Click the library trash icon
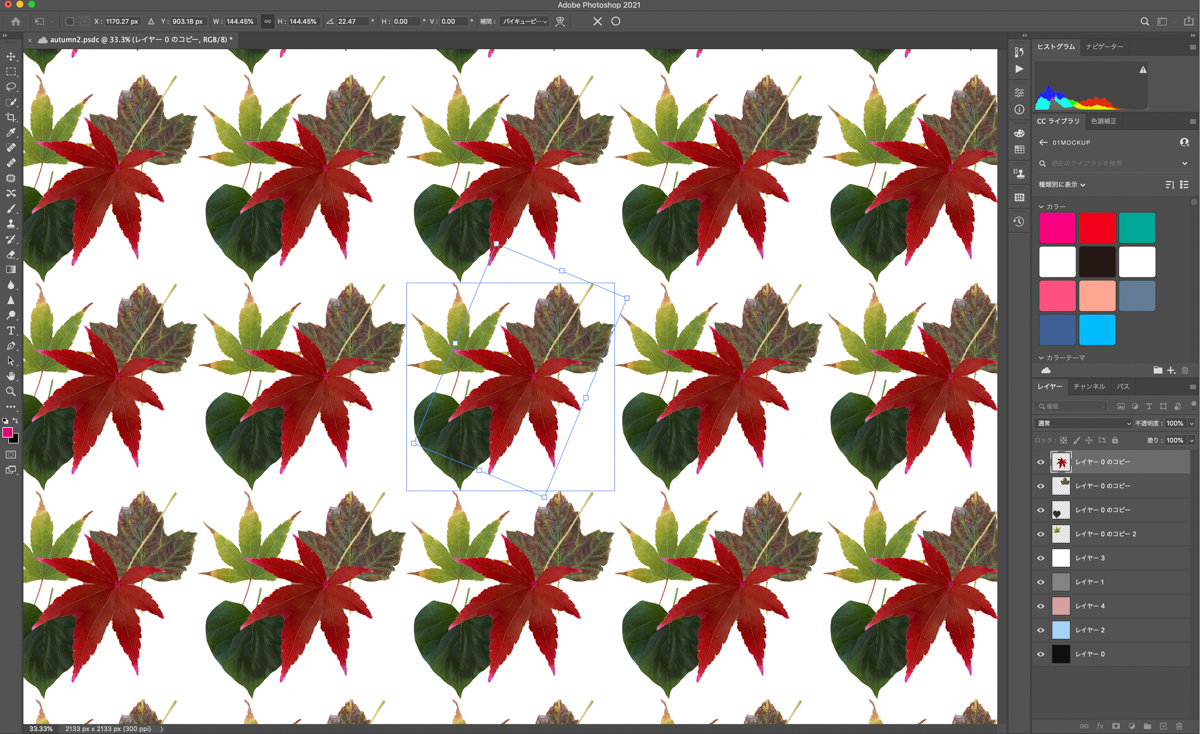The width and height of the screenshot is (1200, 734). 1185,371
